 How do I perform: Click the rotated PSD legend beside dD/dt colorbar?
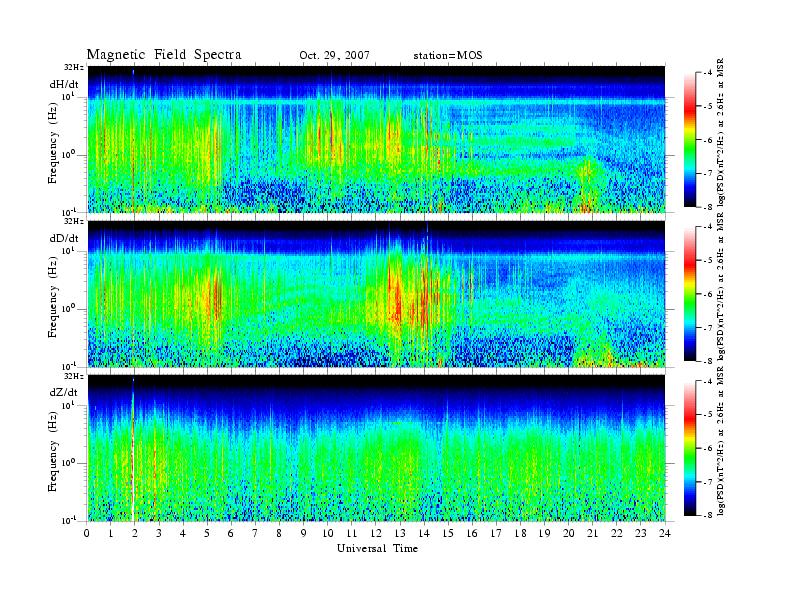pyautogui.click(x=720, y=287)
